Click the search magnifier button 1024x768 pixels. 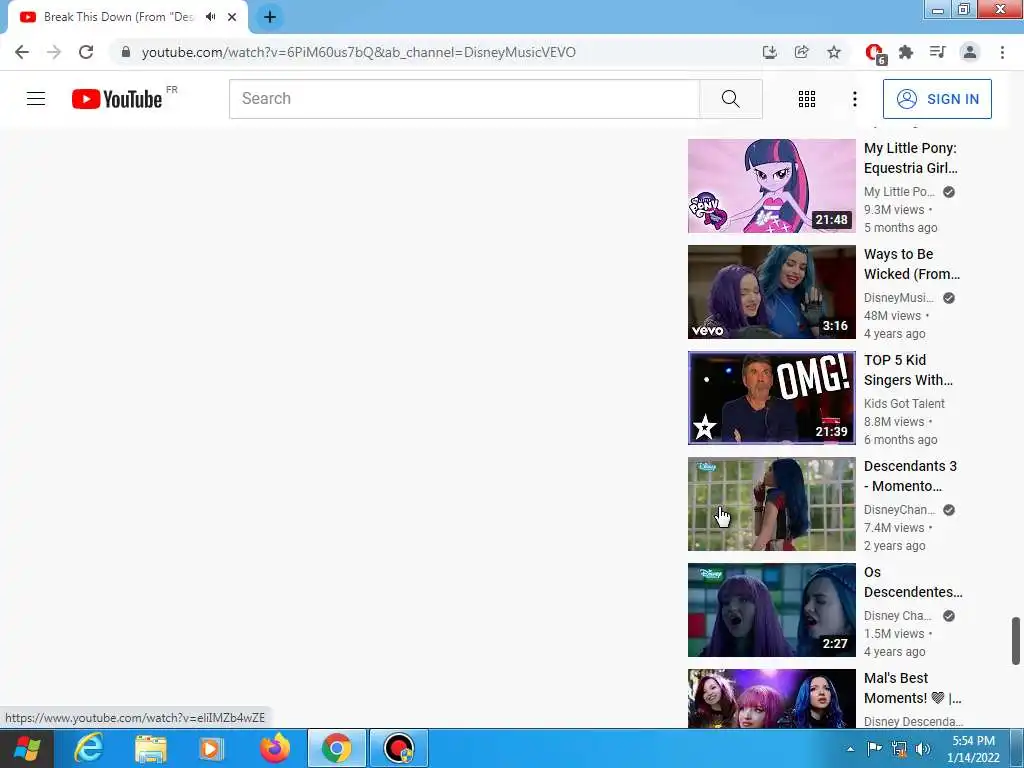coord(730,99)
